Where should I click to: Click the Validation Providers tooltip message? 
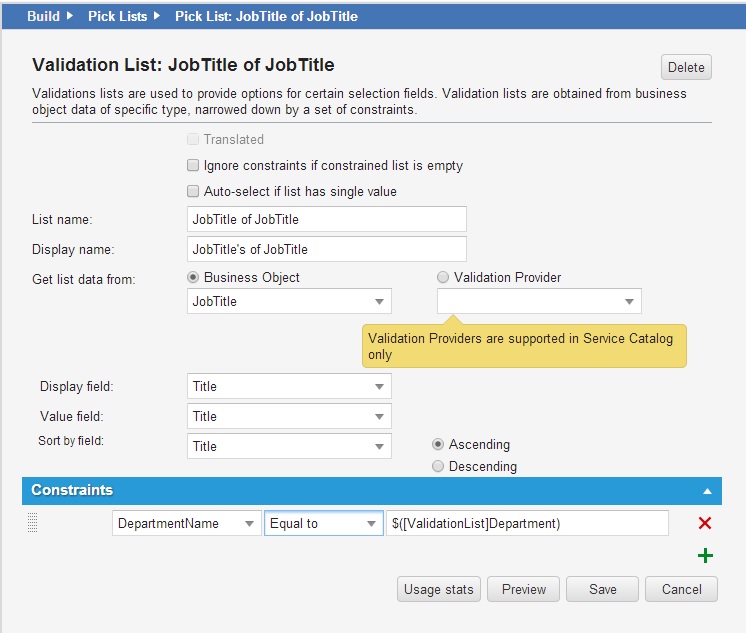524,346
